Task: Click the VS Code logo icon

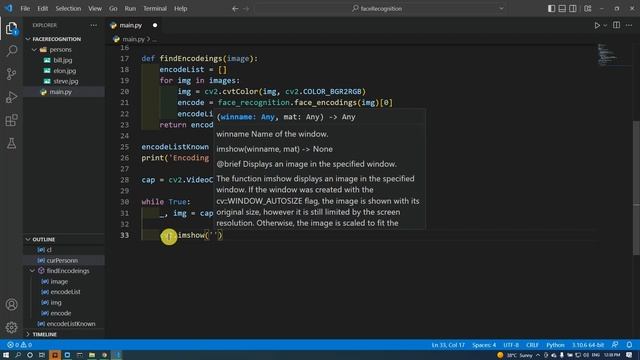Action: pyautogui.click(x=9, y=8)
